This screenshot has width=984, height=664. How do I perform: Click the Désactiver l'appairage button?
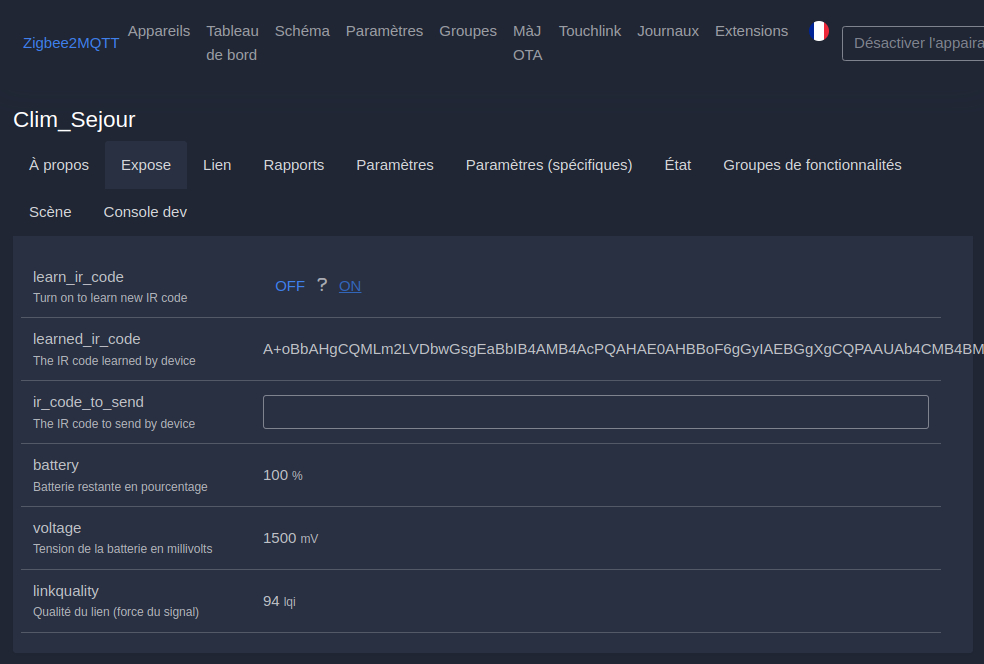tap(915, 43)
